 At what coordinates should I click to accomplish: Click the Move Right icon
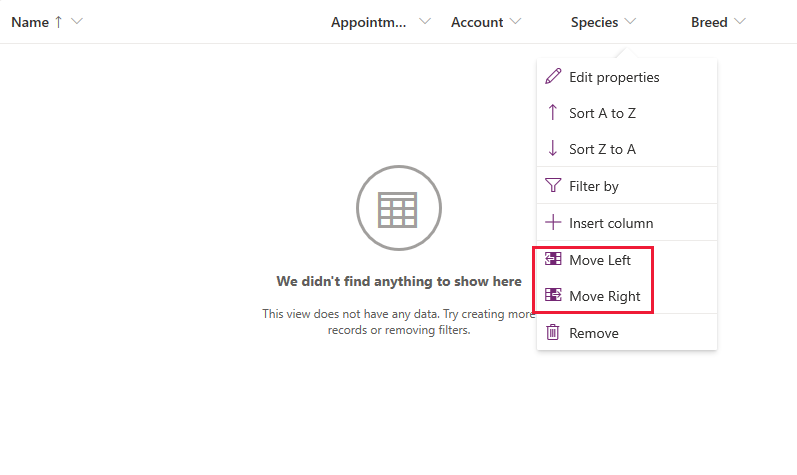tap(553, 296)
